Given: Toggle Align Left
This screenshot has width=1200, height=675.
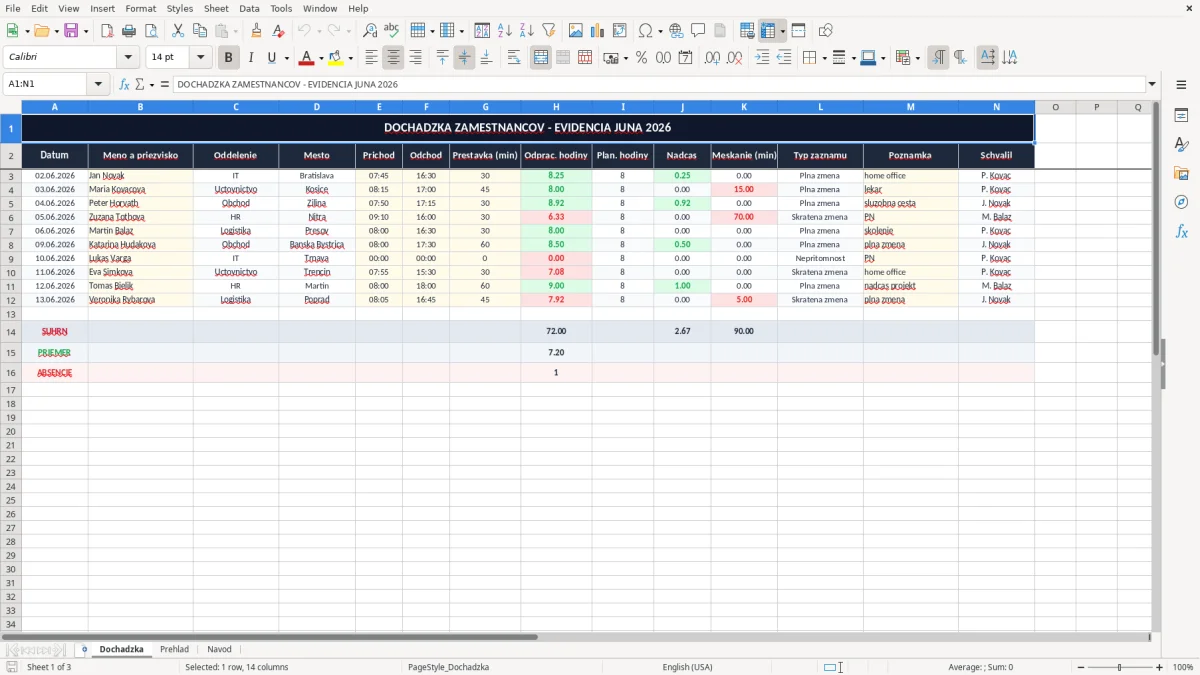Looking at the screenshot, I should tap(371, 58).
